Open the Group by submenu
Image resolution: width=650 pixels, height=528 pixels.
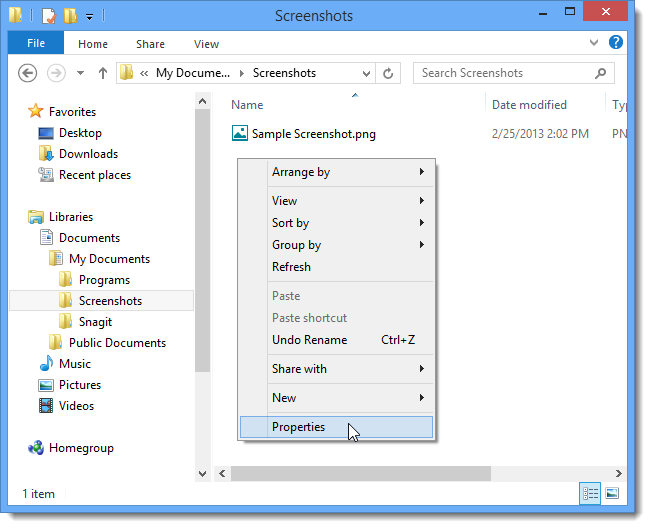336,245
